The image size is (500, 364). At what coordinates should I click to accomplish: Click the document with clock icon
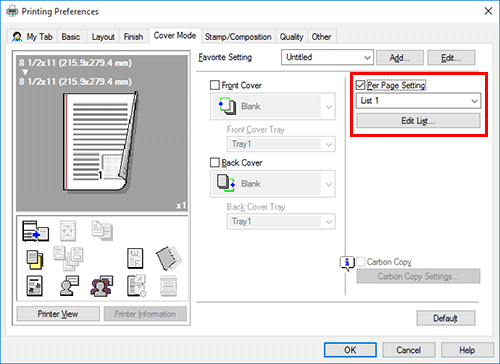(x=136, y=286)
